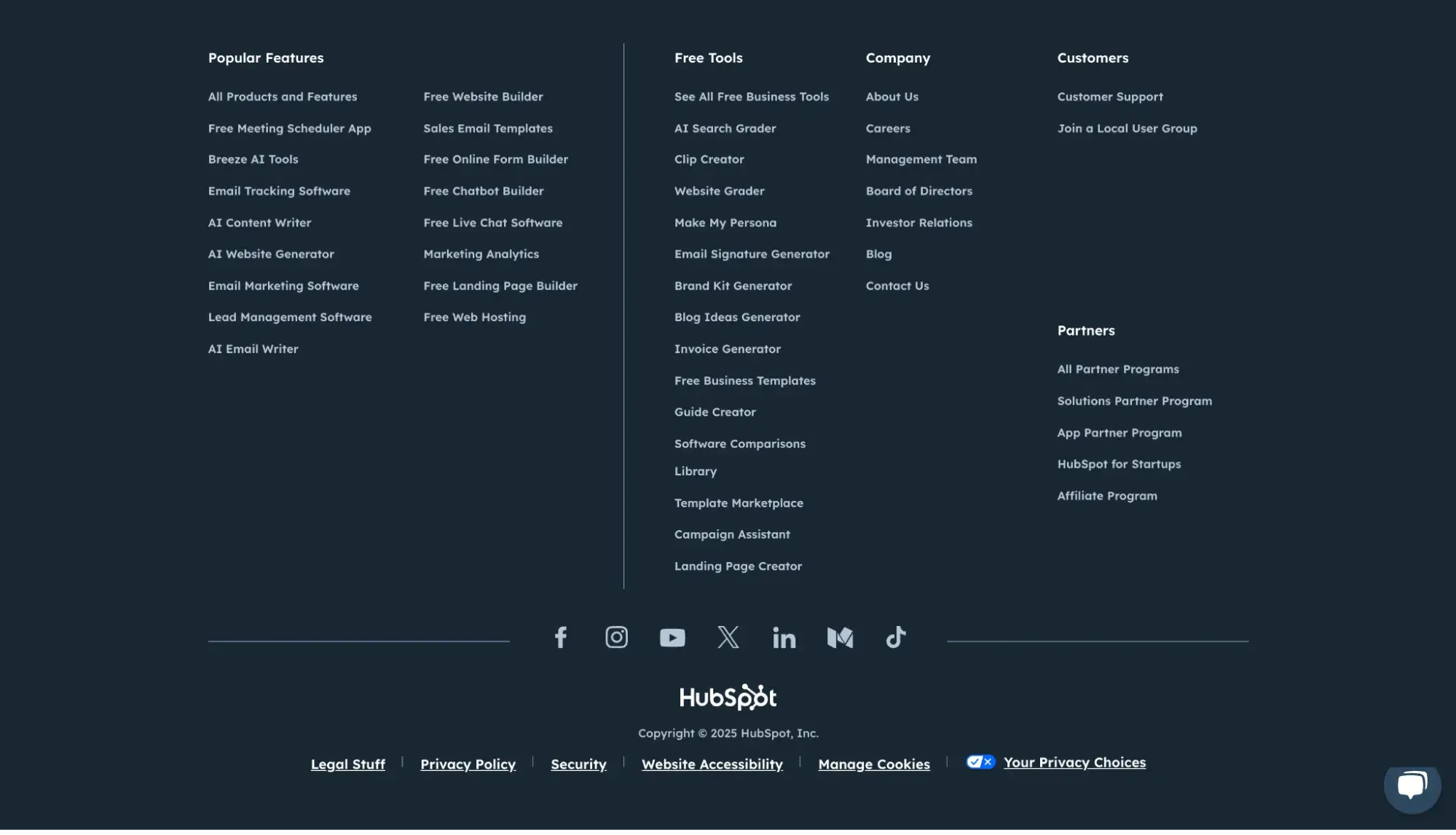Open Email Tracking Software link
The image size is (1456, 835).
[279, 192]
